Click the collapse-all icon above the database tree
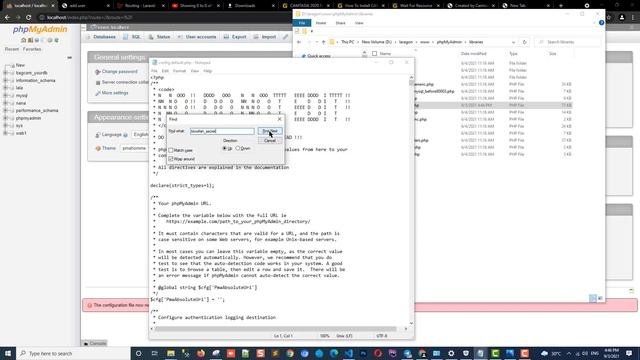The height and width of the screenshot is (360, 640). [69, 58]
